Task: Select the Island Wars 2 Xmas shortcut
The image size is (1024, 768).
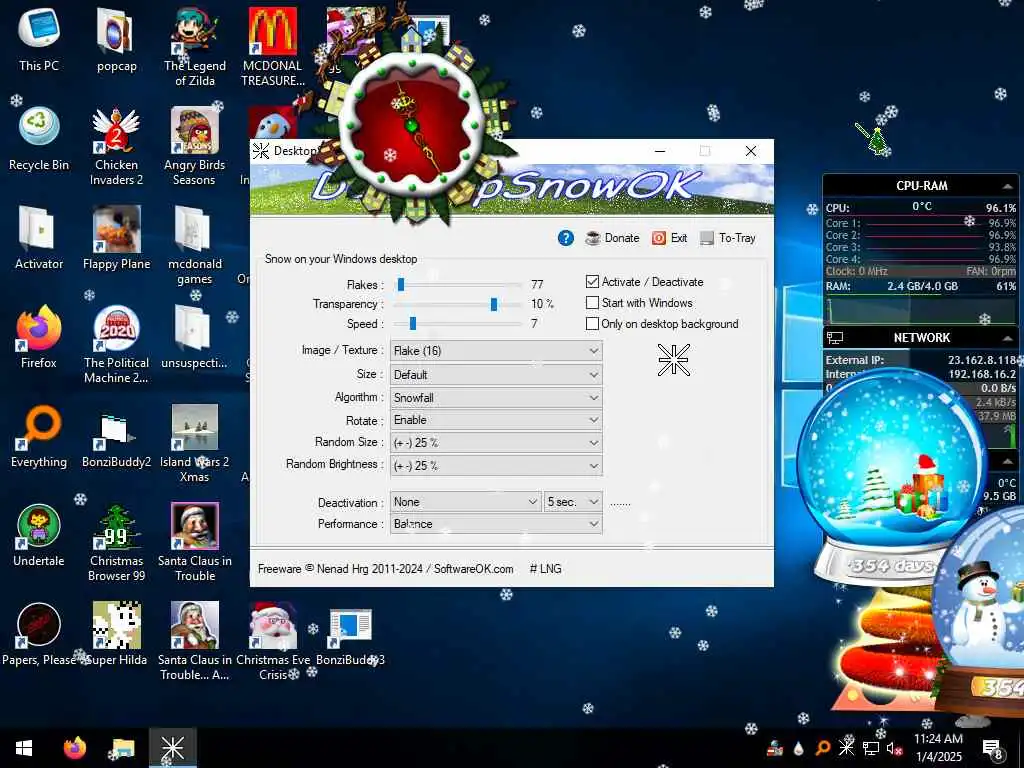Action: pos(195,444)
